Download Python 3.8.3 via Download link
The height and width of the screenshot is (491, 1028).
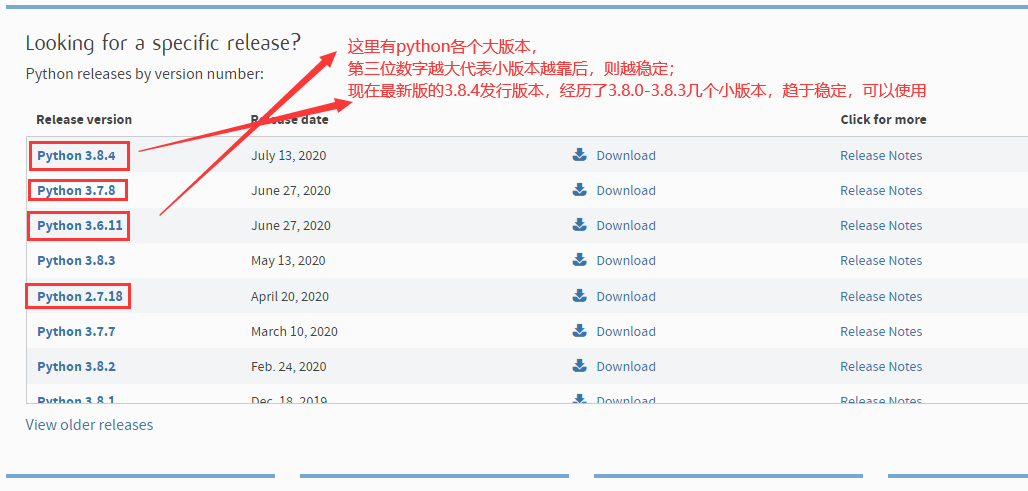pyautogui.click(x=625, y=261)
